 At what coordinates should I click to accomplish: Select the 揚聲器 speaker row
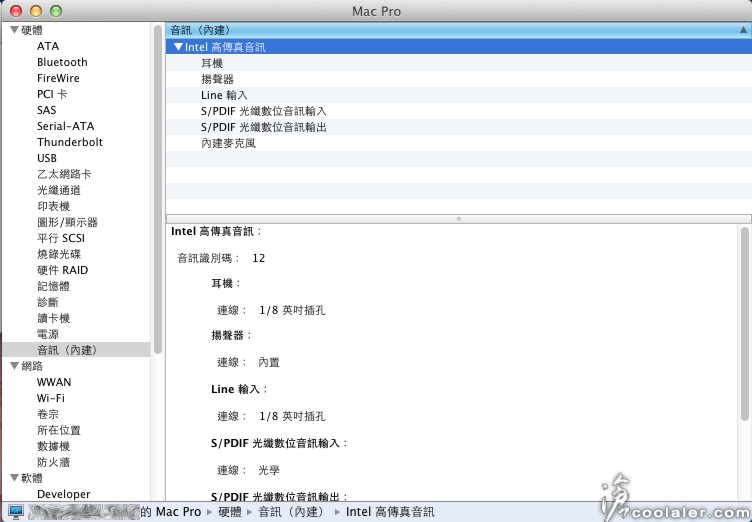pos(458,79)
